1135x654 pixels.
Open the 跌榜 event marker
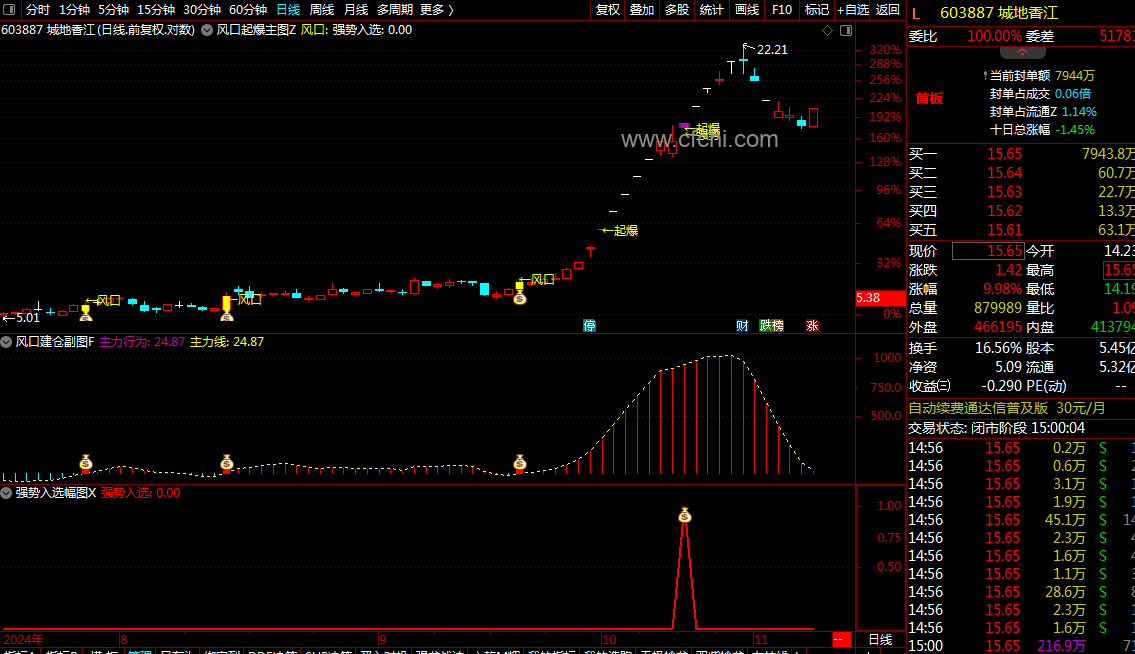[x=771, y=326]
